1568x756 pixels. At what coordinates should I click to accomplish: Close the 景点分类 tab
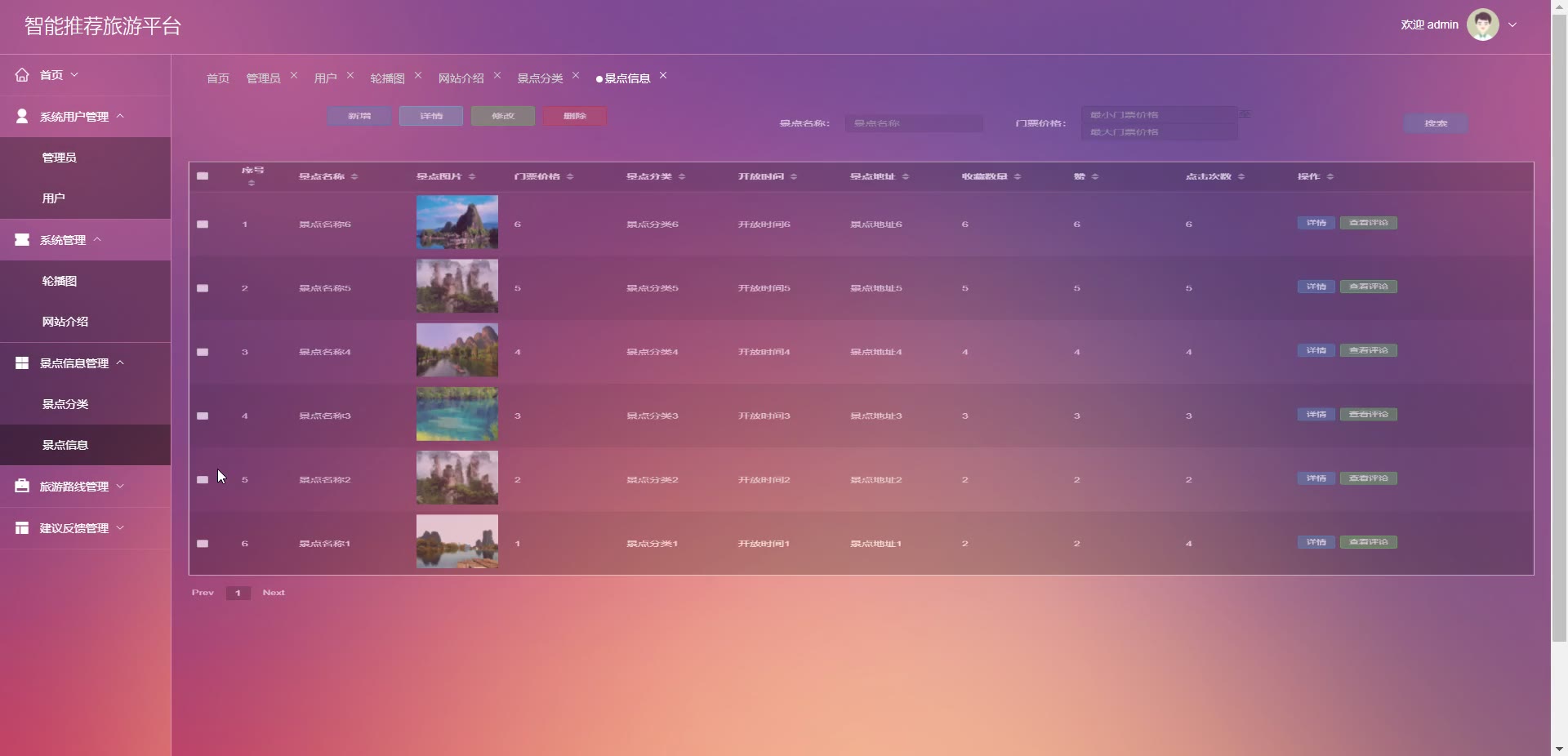tap(576, 75)
